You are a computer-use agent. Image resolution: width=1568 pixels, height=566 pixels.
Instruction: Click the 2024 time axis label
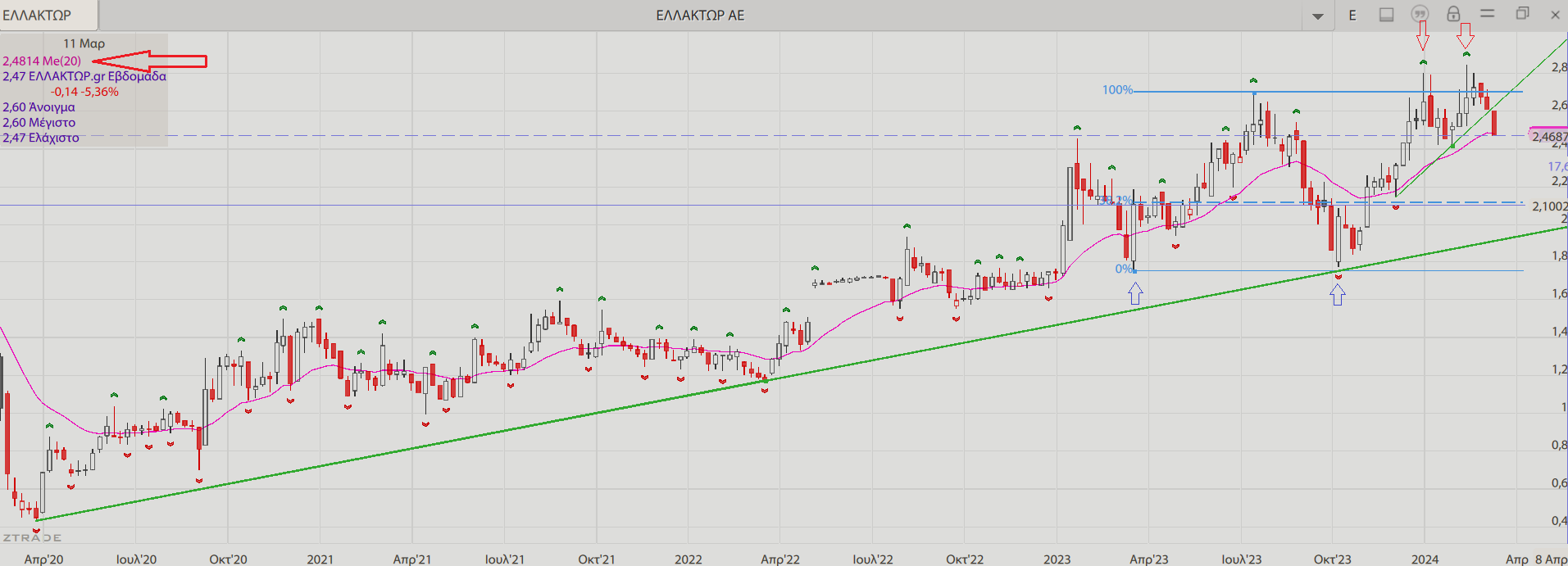point(1425,559)
